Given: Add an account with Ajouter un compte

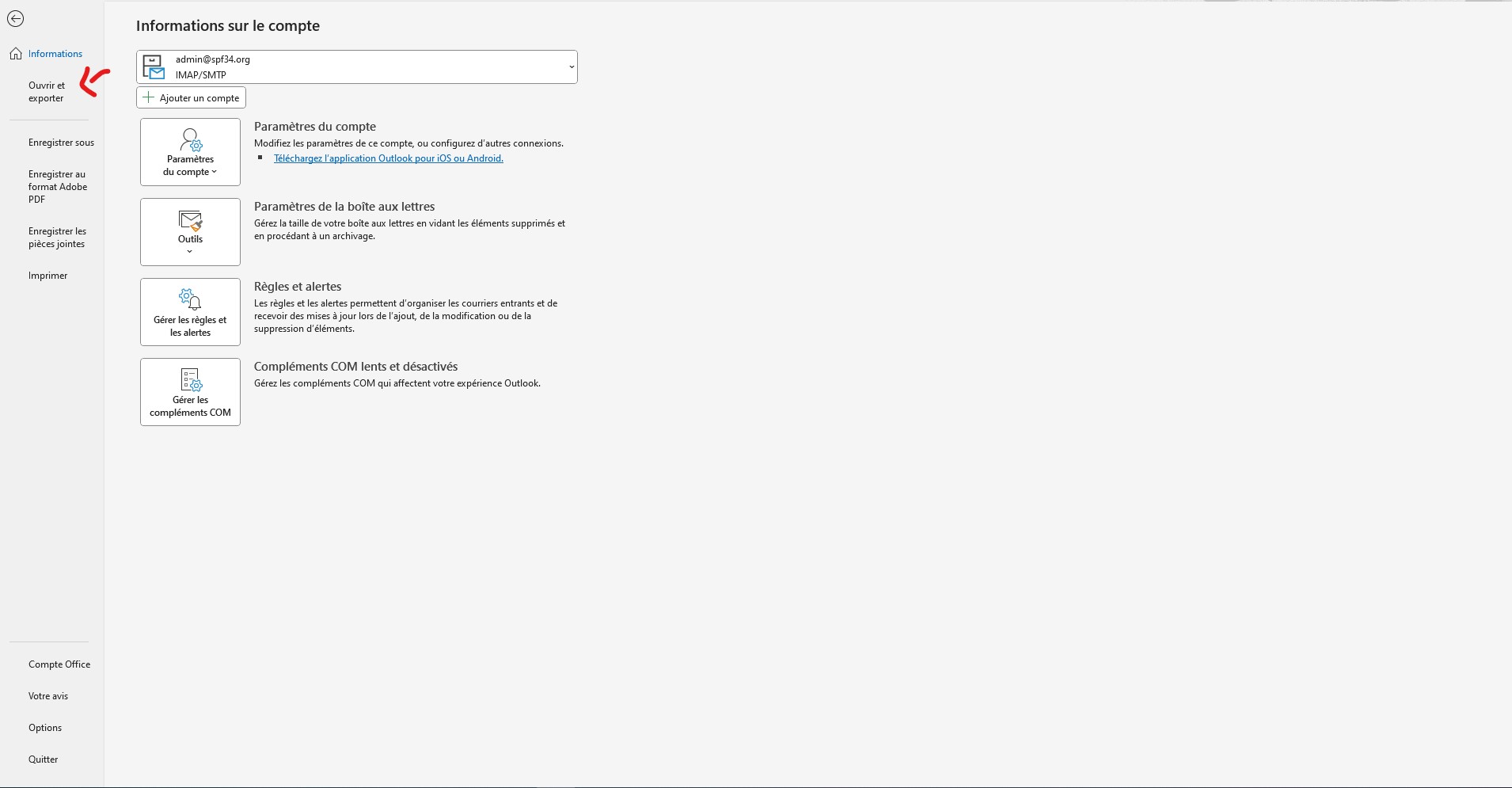Looking at the screenshot, I should tap(191, 98).
